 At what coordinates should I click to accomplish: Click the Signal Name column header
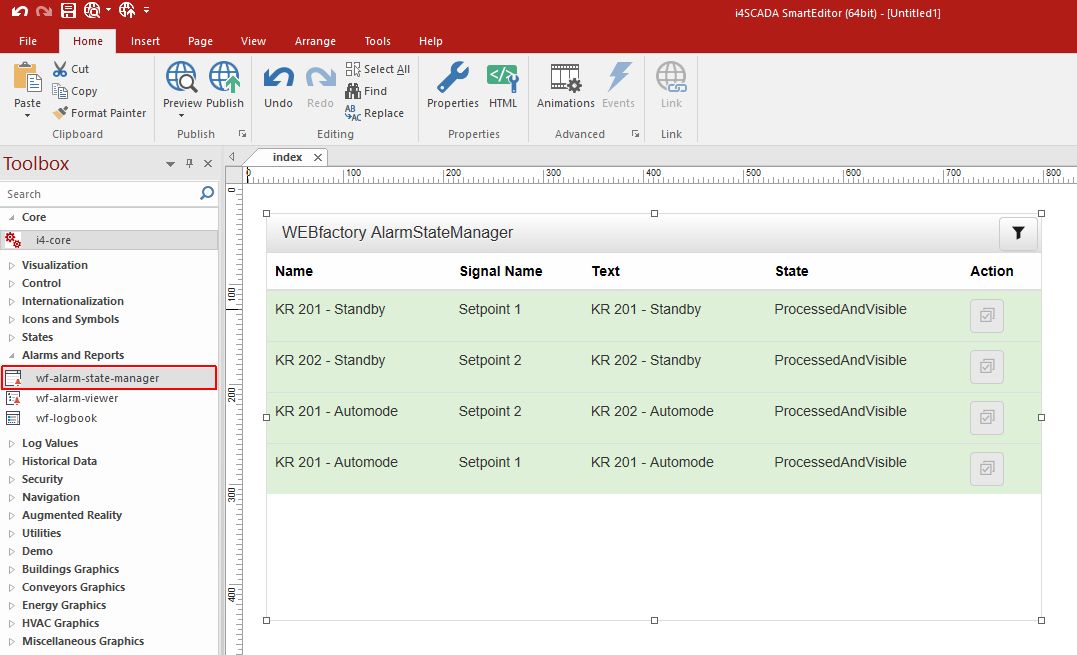(501, 271)
